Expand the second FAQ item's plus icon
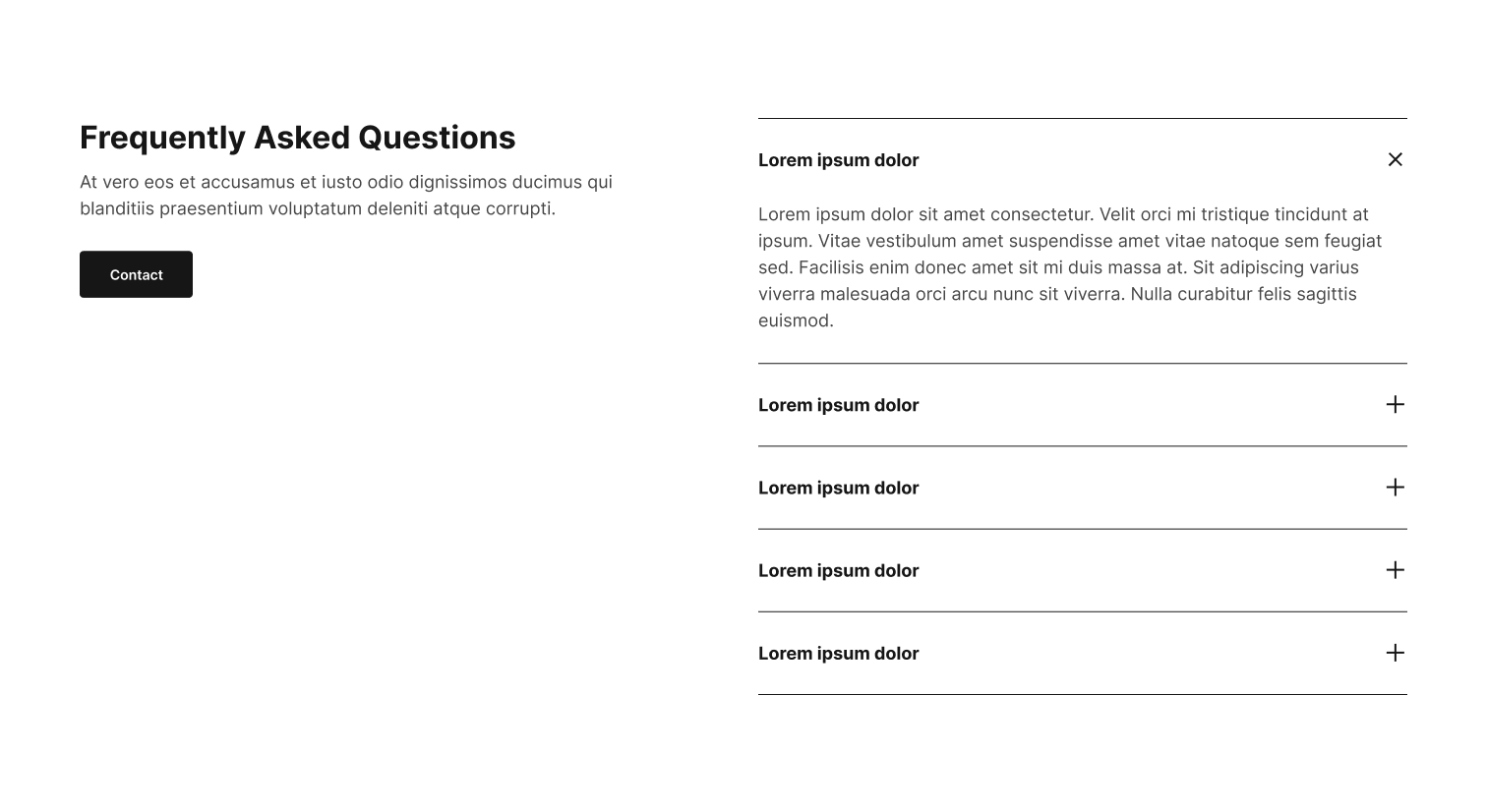This screenshot has height=812, width=1487. [1395, 404]
